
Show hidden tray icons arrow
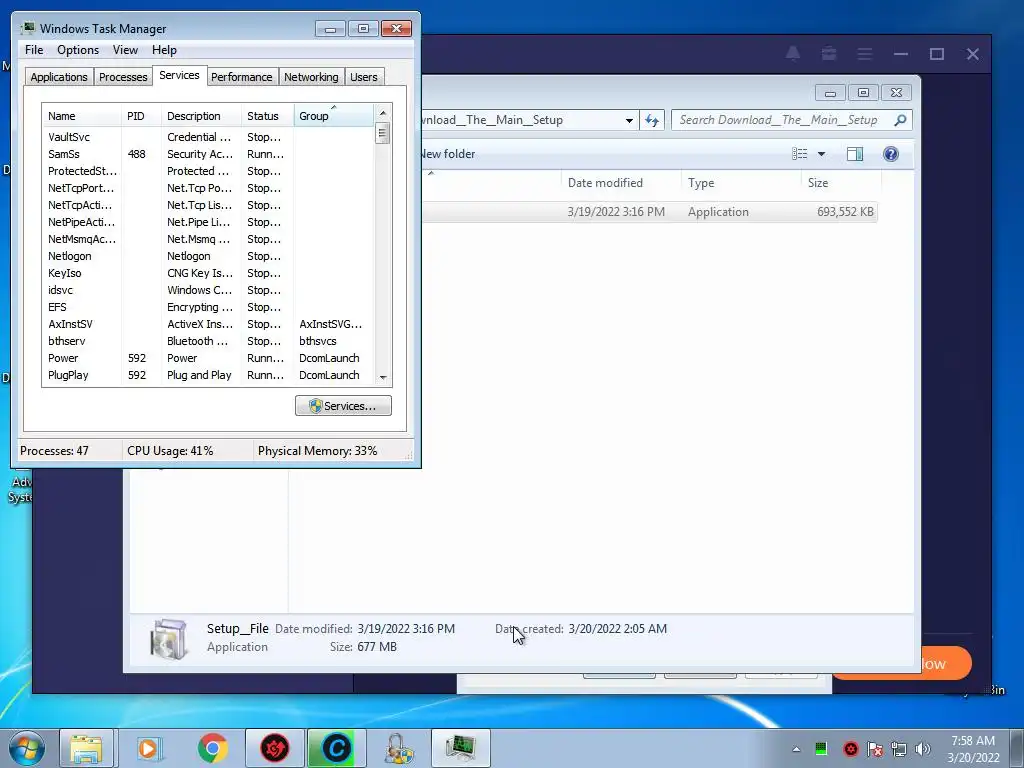[x=796, y=749]
